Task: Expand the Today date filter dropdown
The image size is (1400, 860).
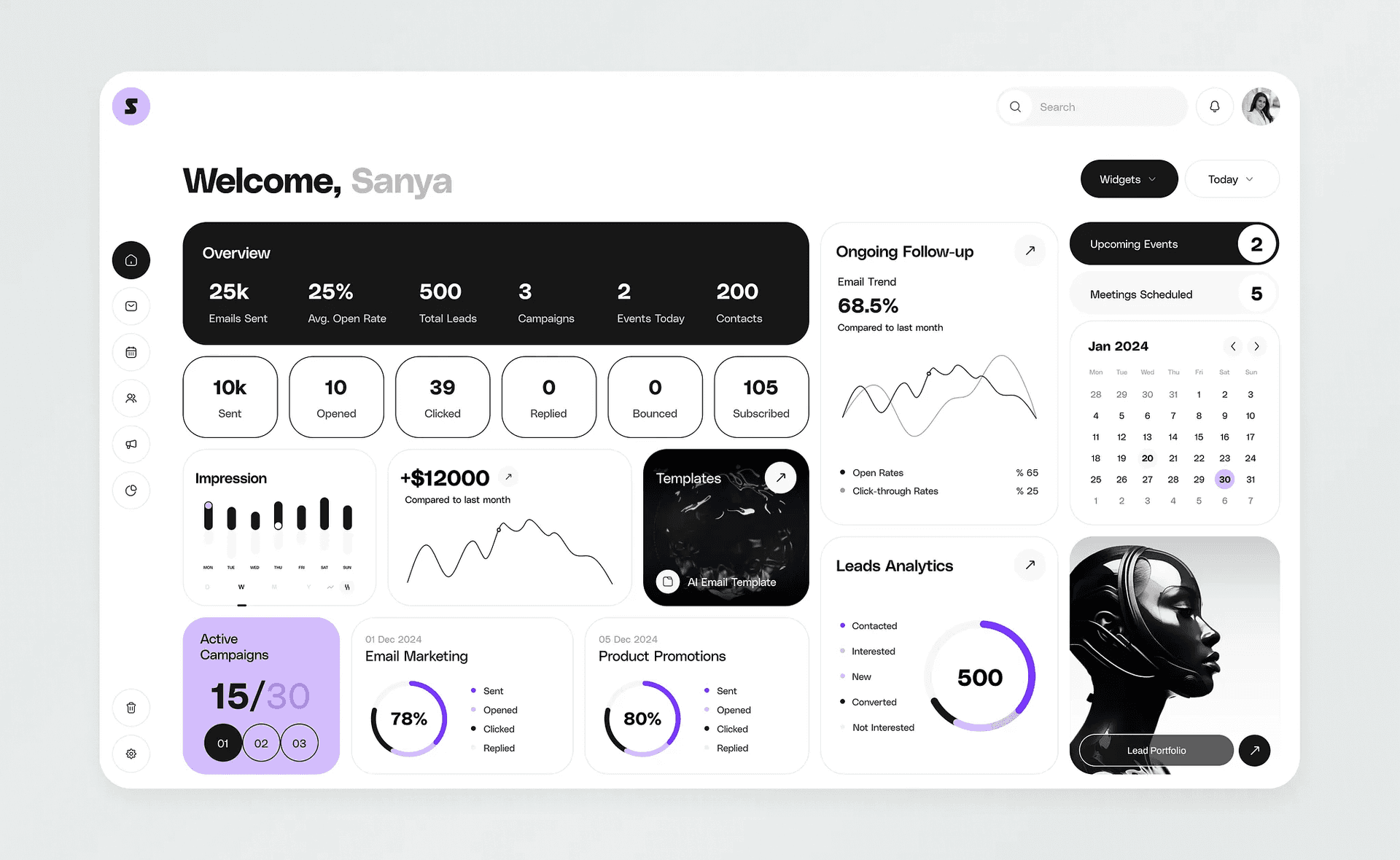Action: pyautogui.click(x=1232, y=179)
